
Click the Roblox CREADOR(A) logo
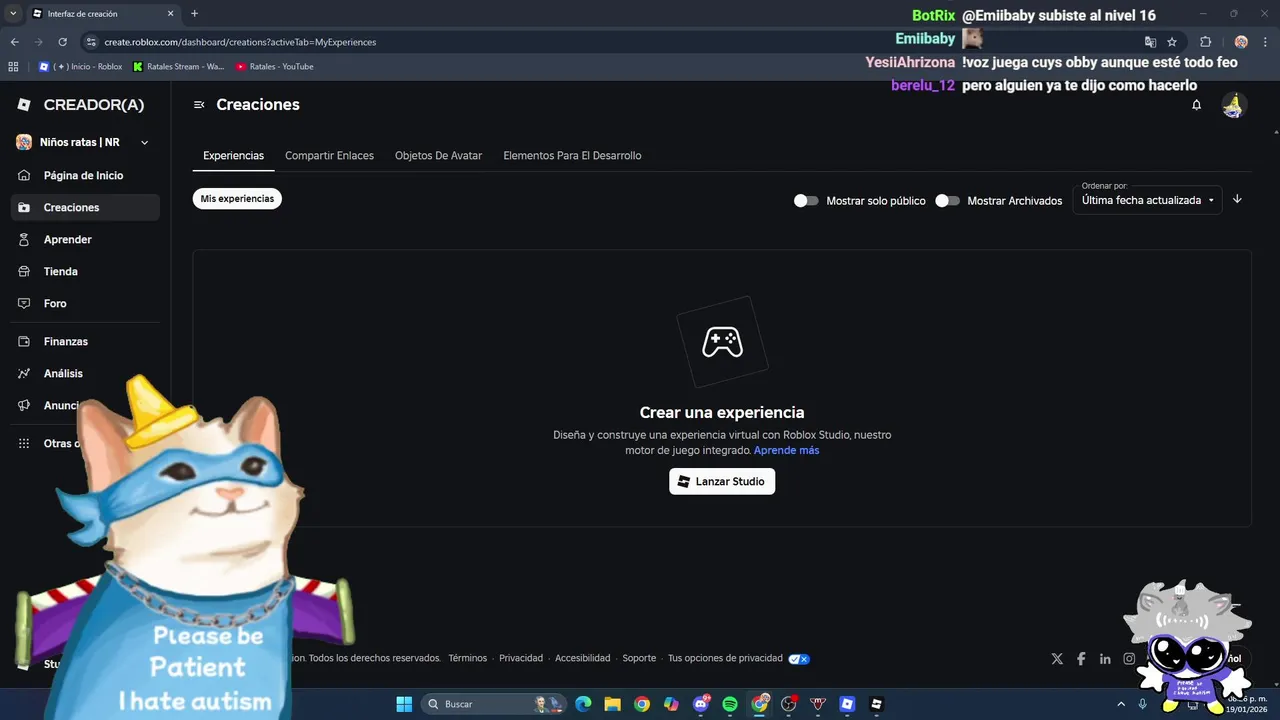(81, 105)
